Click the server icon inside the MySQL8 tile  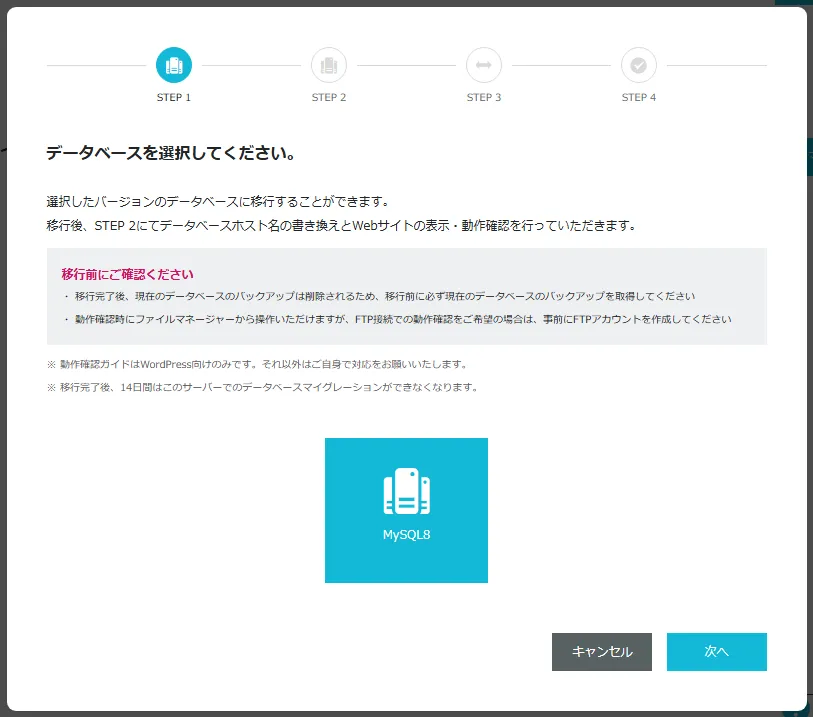click(406, 492)
